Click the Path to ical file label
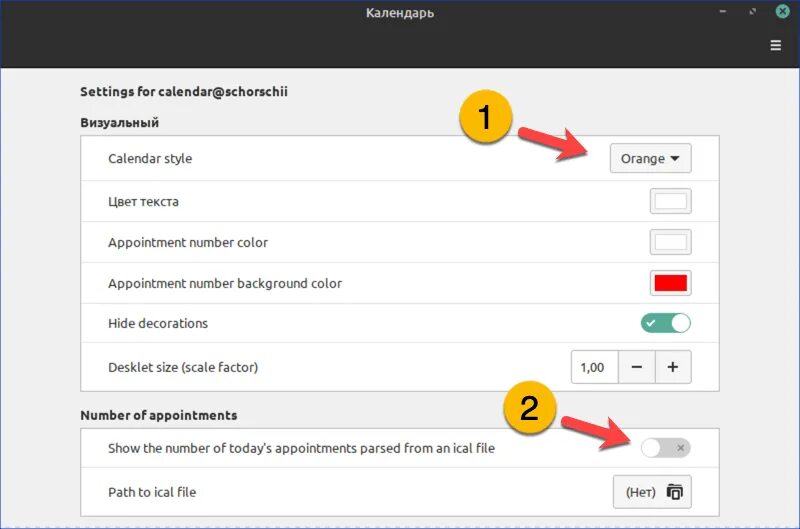The height and width of the screenshot is (529, 800). tap(152, 492)
